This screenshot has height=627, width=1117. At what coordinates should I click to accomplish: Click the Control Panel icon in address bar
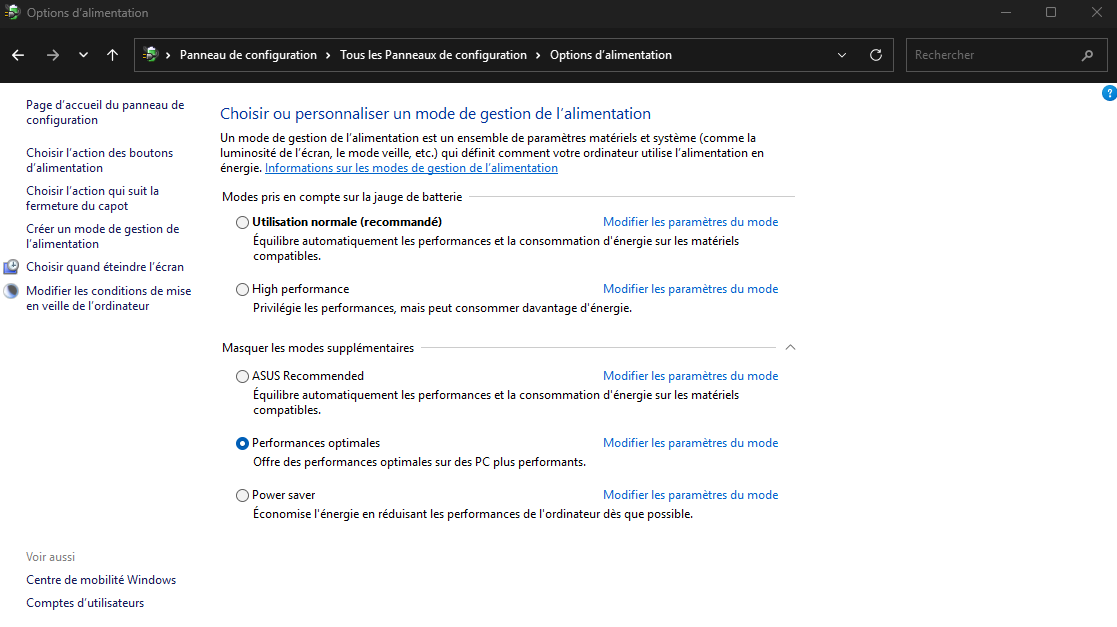pyautogui.click(x=150, y=54)
